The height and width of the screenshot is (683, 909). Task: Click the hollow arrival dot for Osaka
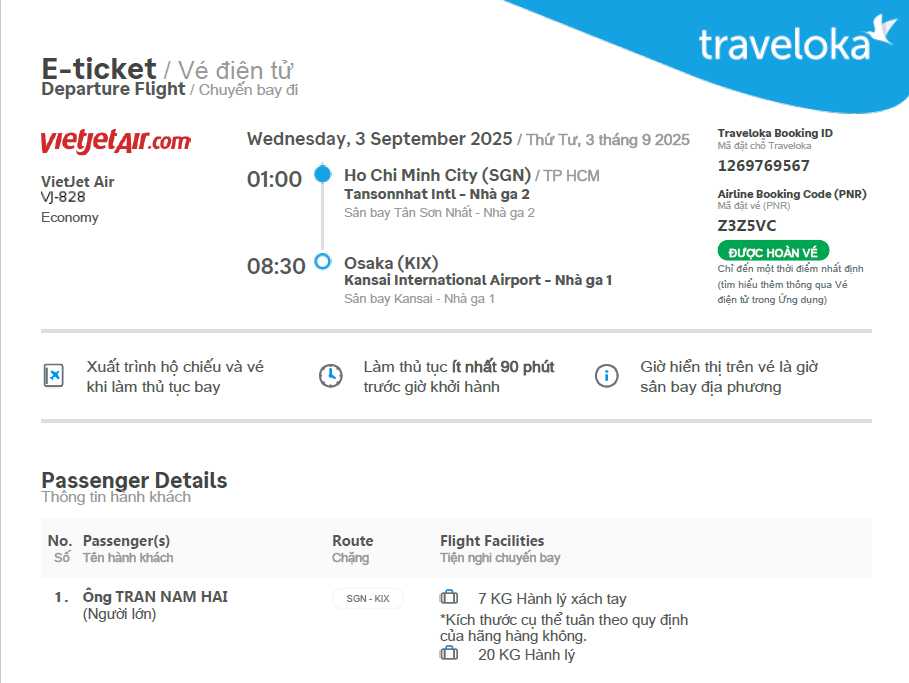click(x=322, y=262)
